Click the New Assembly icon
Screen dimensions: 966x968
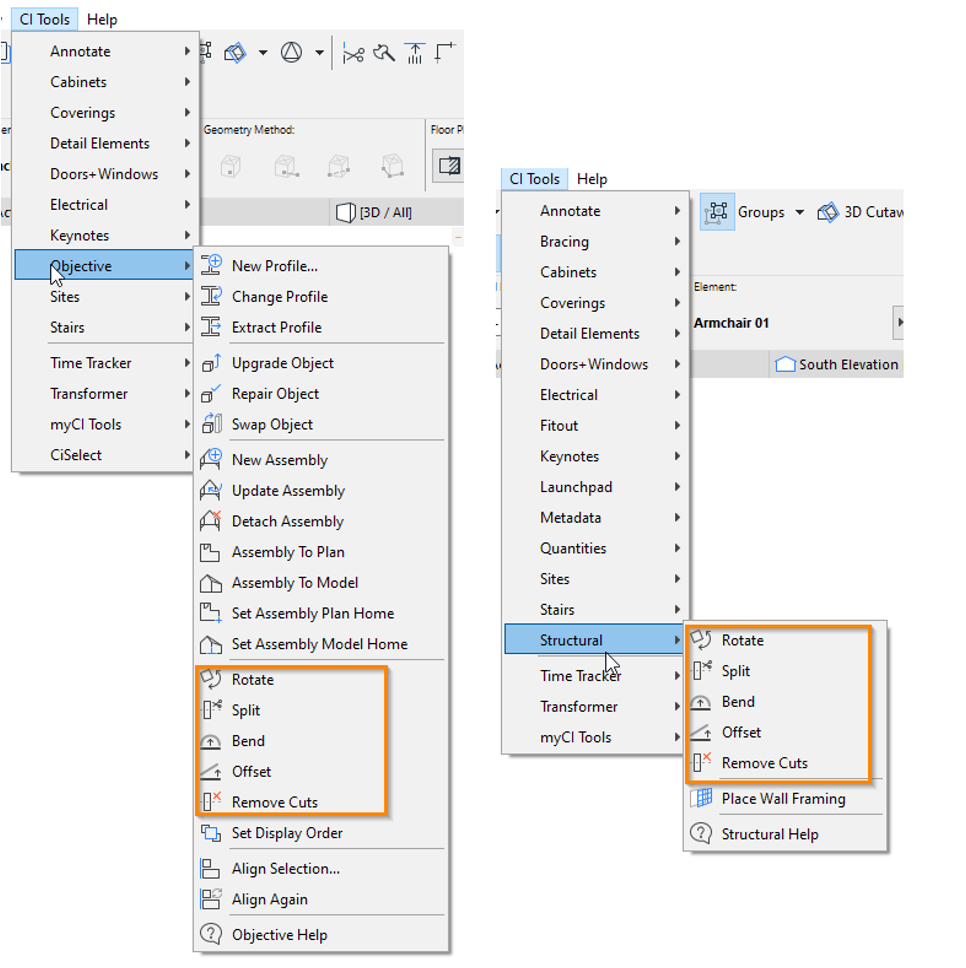(x=211, y=460)
